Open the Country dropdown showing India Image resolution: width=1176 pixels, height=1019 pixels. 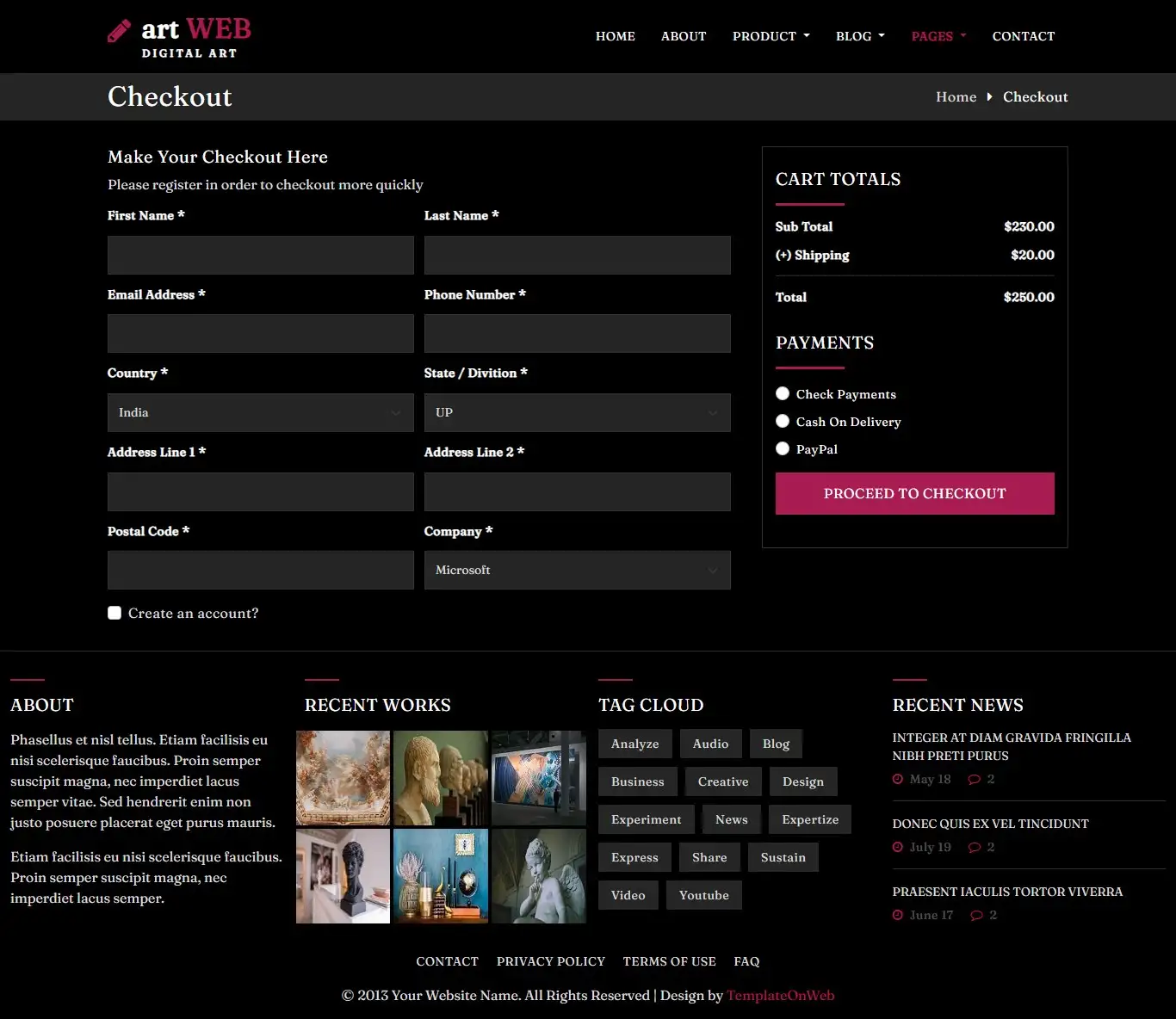(261, 412)
